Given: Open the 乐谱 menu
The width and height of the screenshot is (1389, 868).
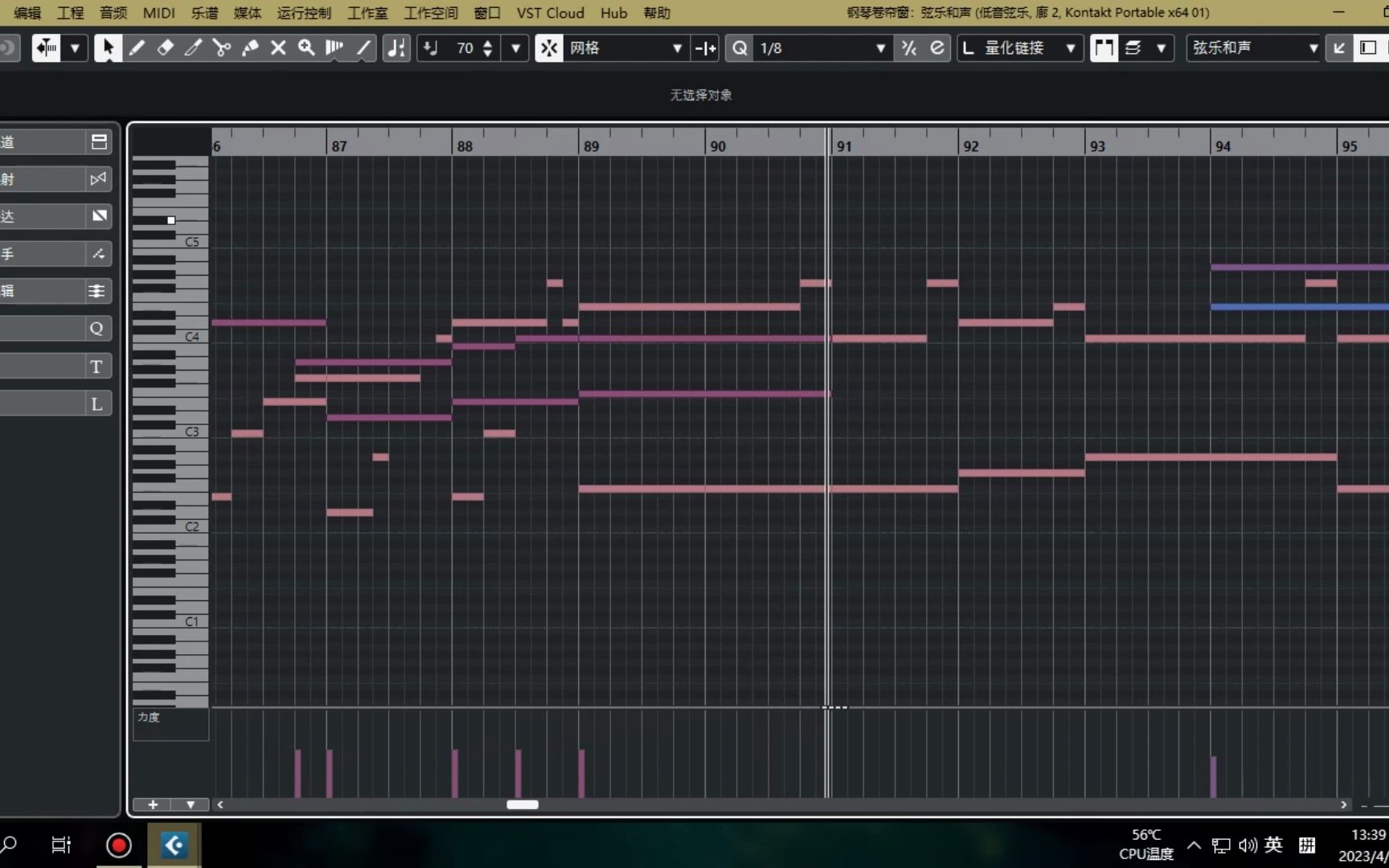Looking at the screenshot, I should point(204,13).
